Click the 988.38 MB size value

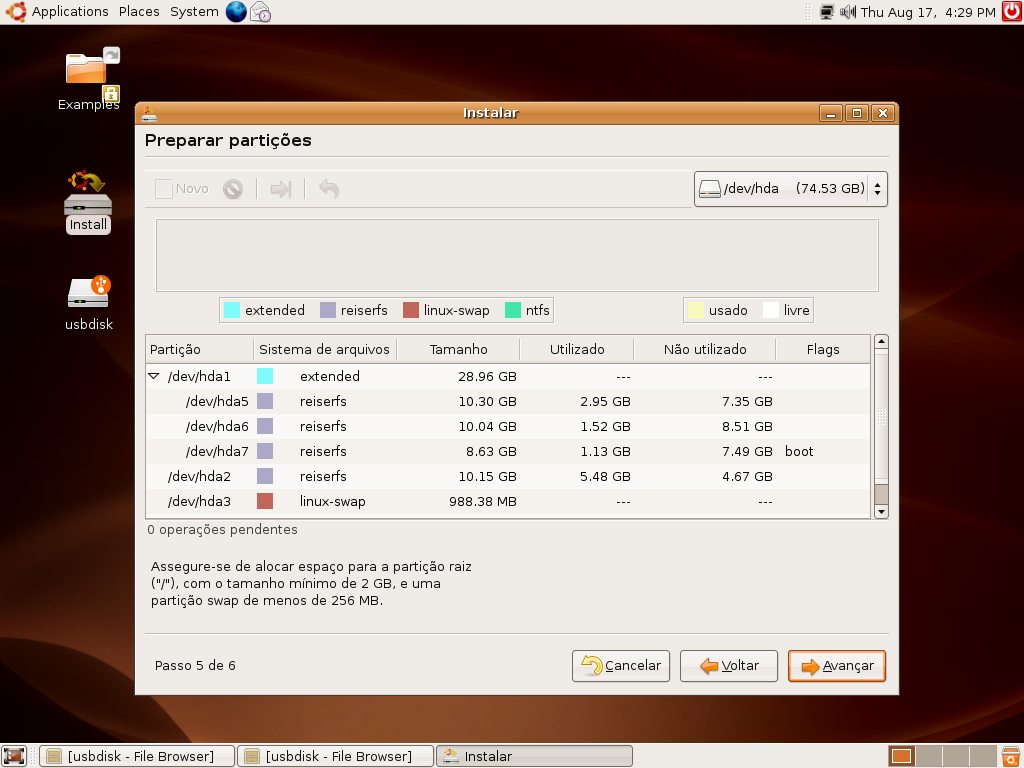(483, 501)
